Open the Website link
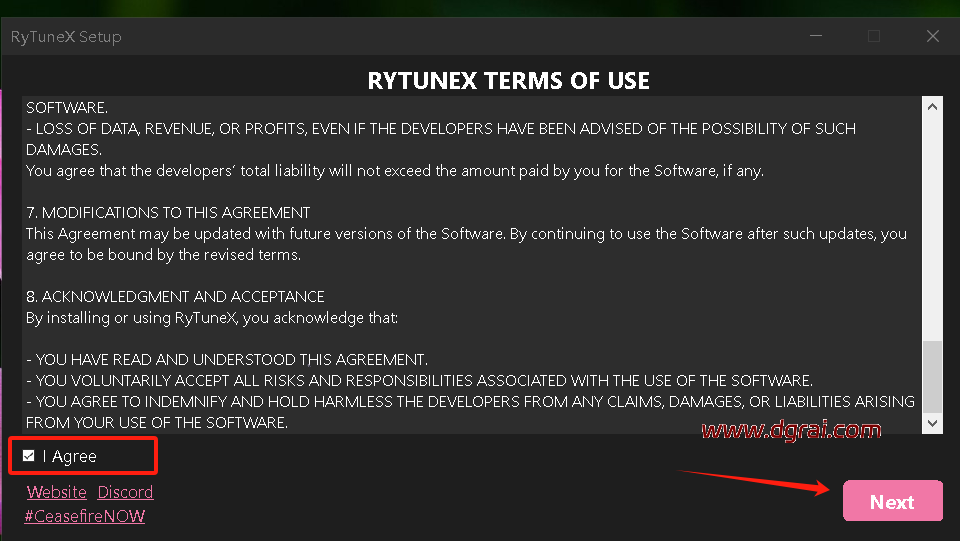Screen dimensions: 960x541 57,492
